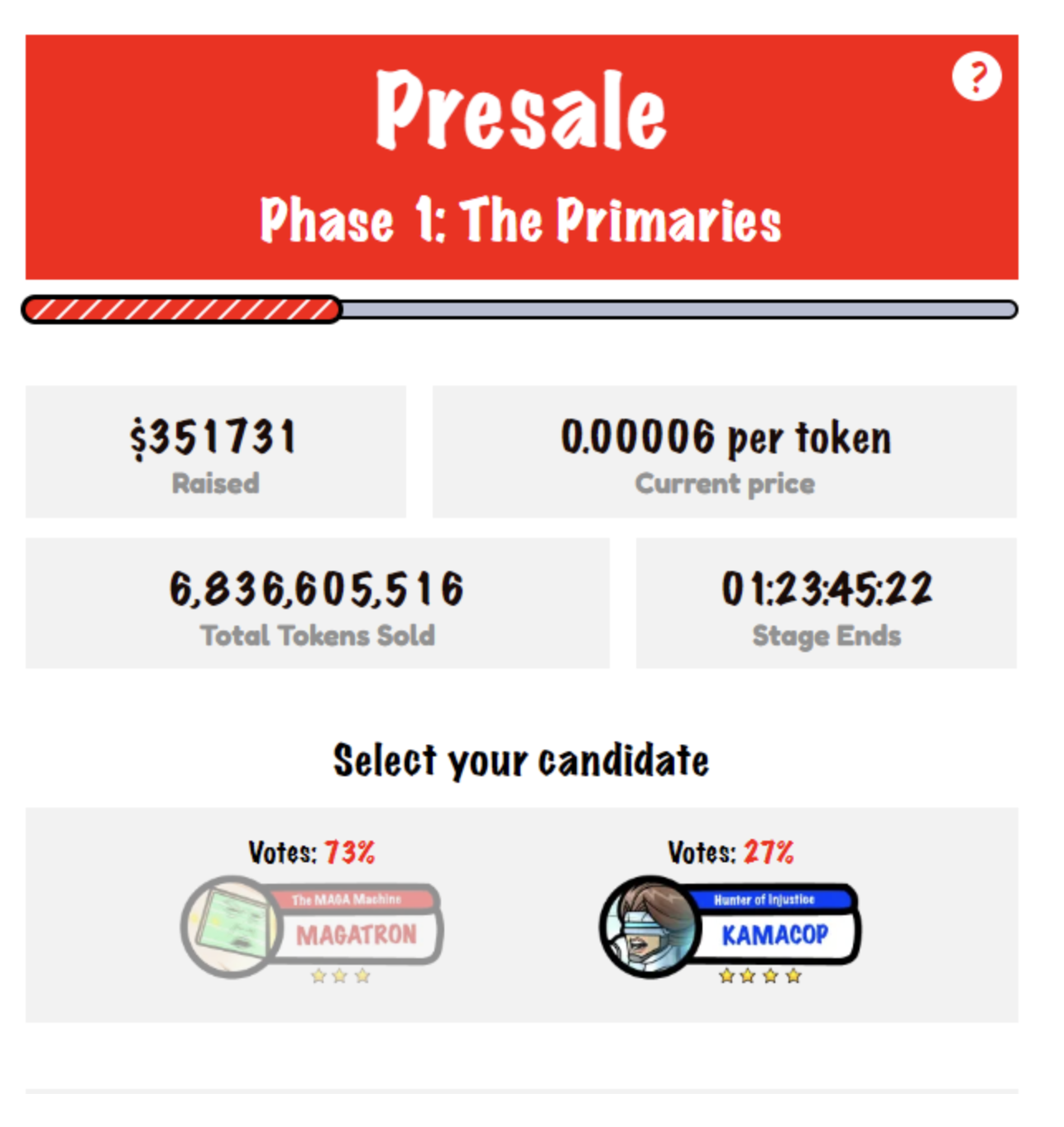
Task: Click the "Votes: 27%" text
Action: click(x=731, y=852)
